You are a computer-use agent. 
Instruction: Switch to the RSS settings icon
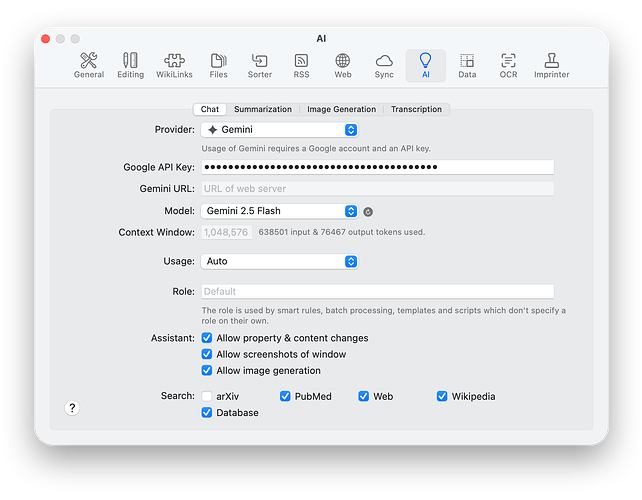[301, 66]
